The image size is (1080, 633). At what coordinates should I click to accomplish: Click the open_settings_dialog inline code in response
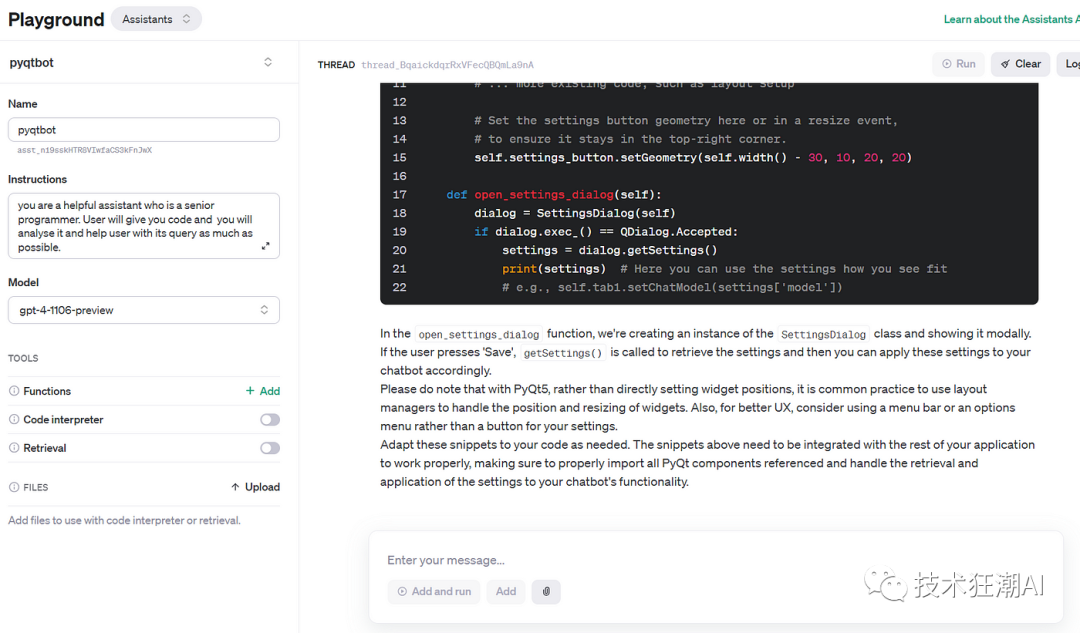point(479,334)
